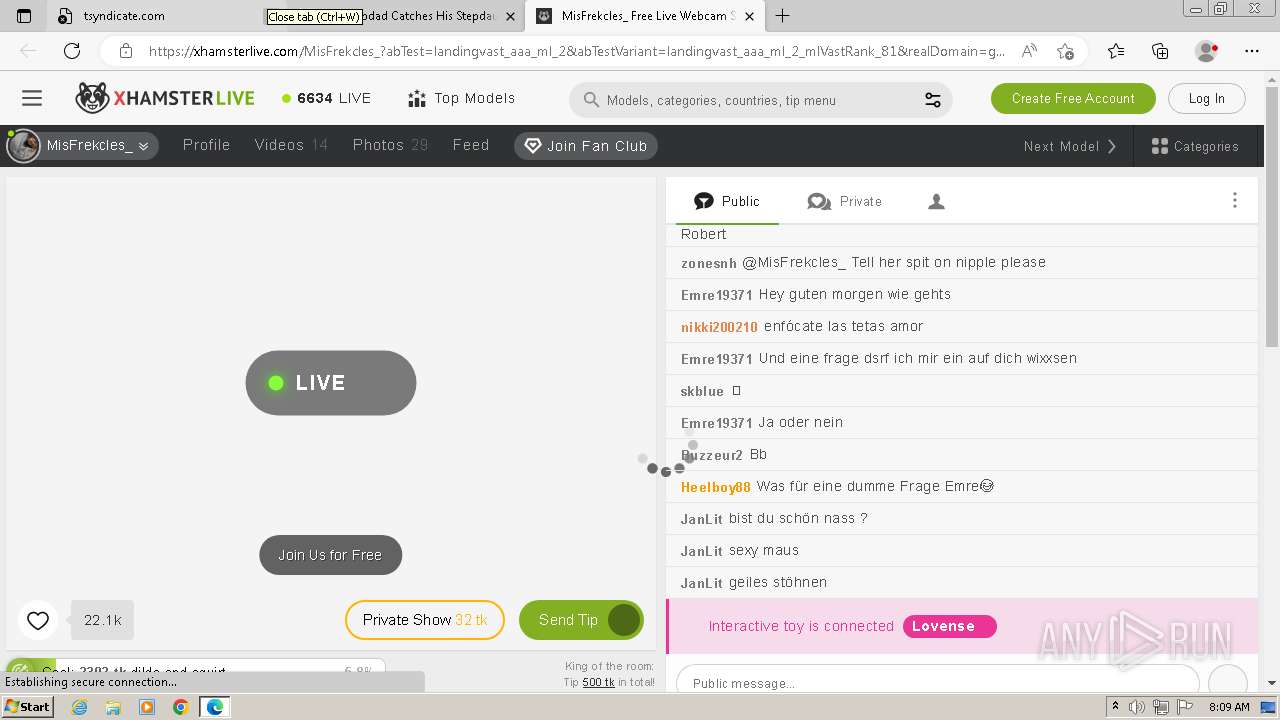Click the Lovense badge

949,626
